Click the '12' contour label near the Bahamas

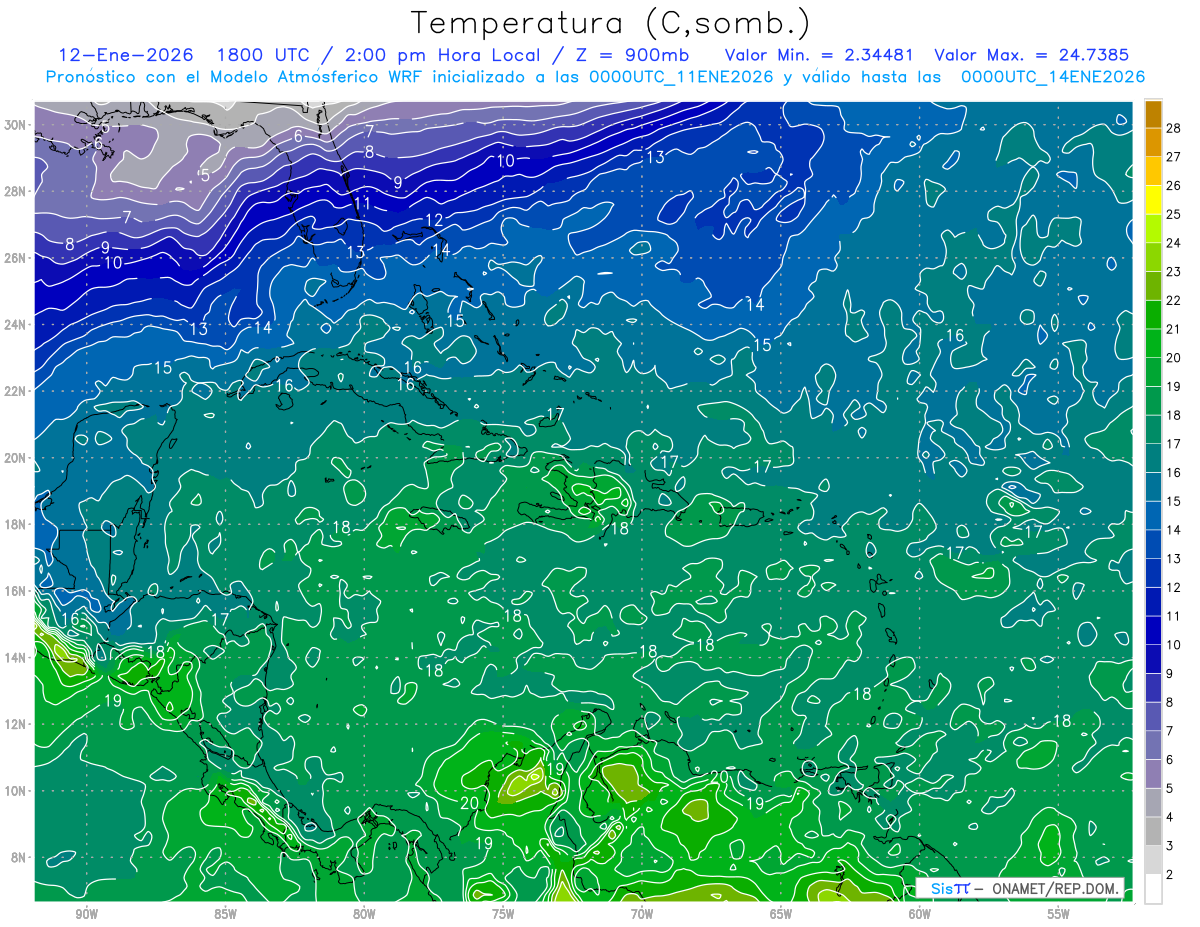click(x=434, y=220)
